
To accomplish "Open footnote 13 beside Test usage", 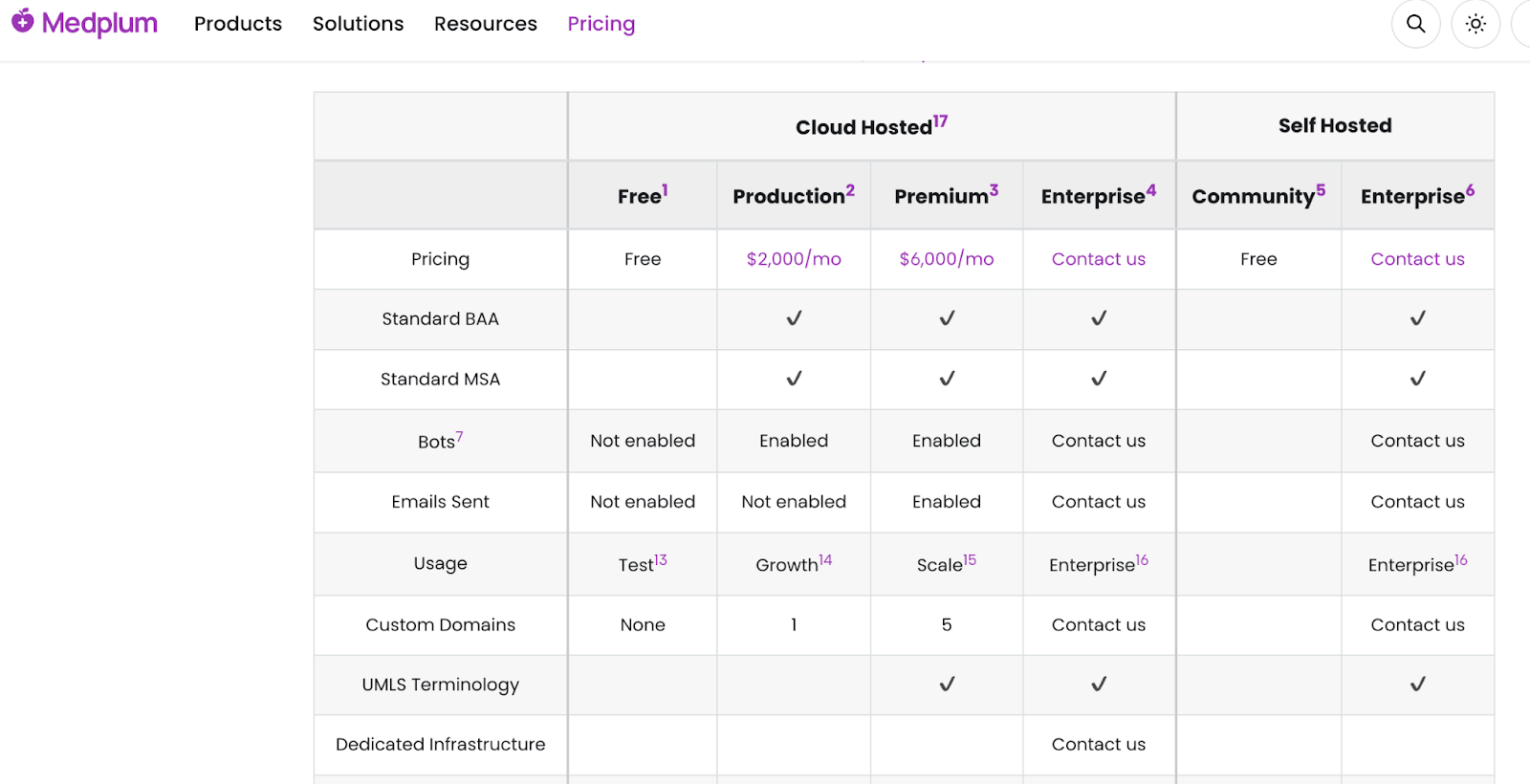I will pyautogui.click(x=661, y=560).
